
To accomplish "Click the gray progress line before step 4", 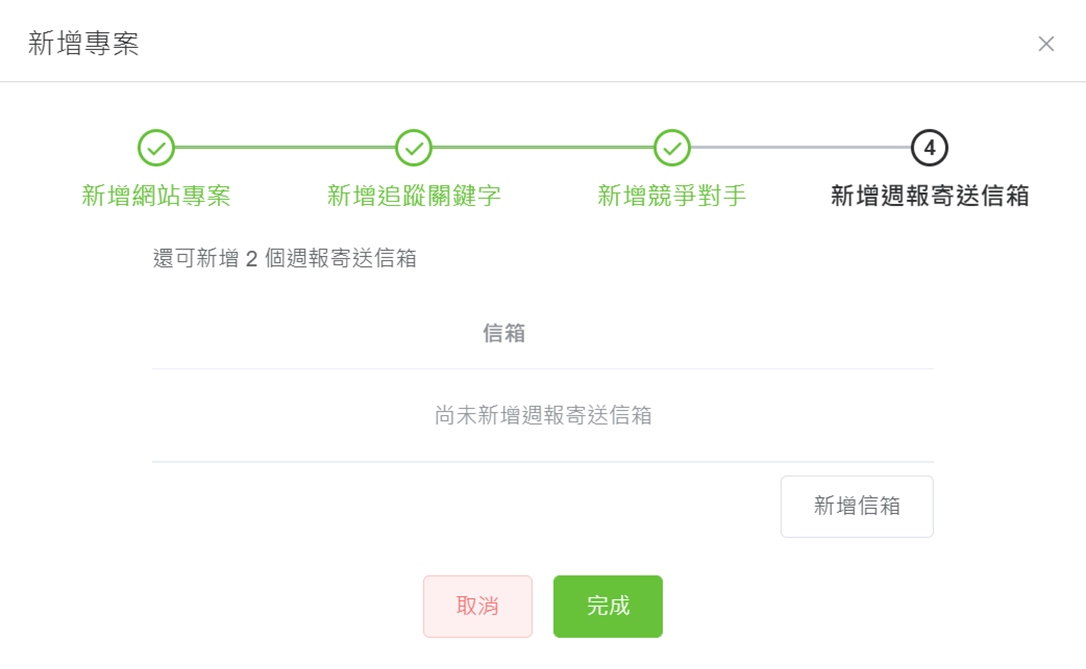I will 801,148.
